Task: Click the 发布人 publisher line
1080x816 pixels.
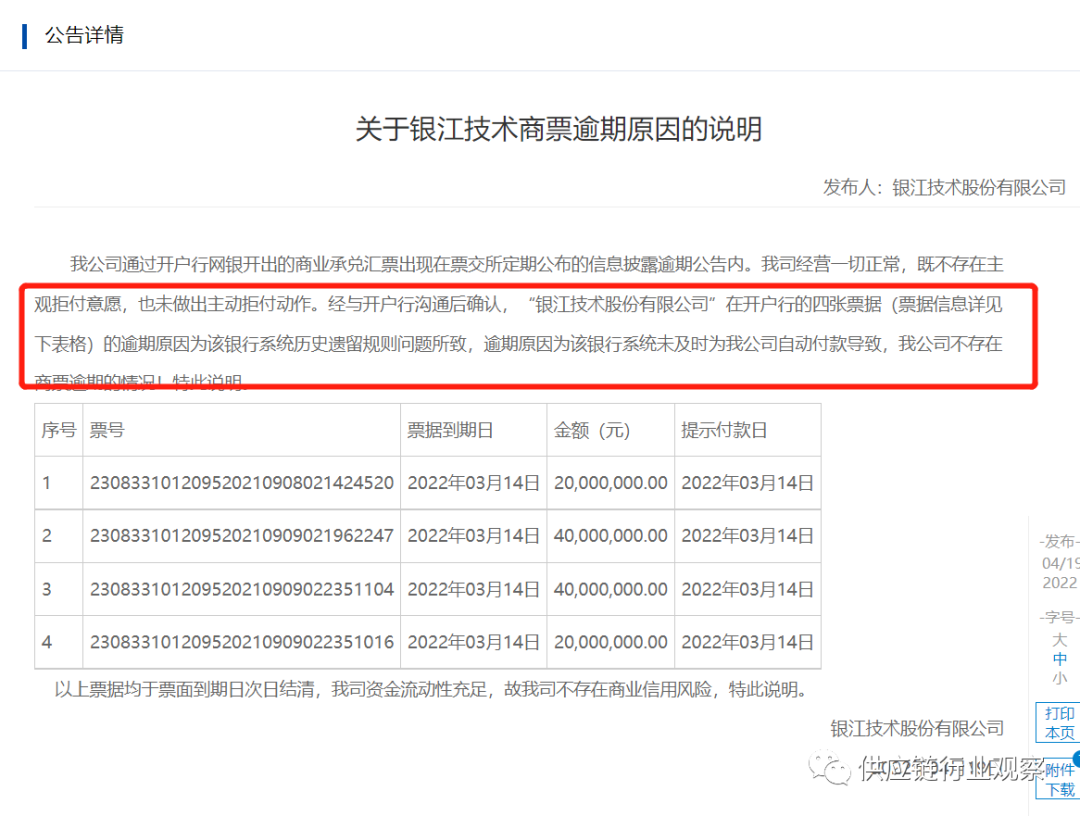Action: tap(944, 187)
